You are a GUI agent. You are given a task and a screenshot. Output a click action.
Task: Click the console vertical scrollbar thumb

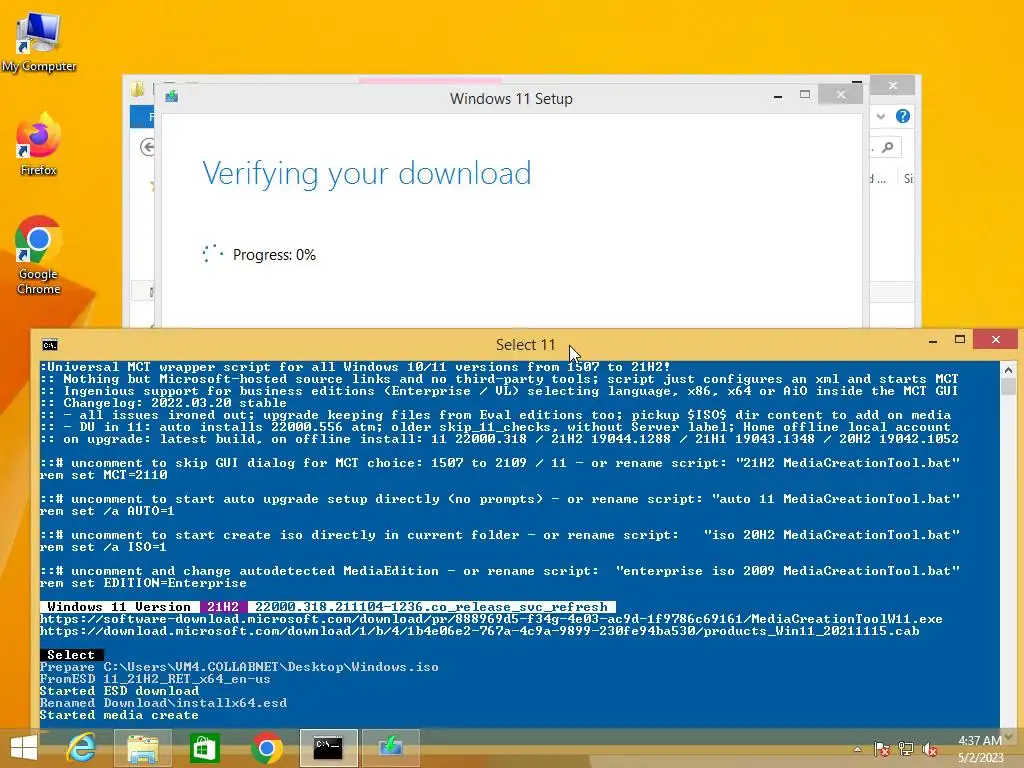tap(1008, 387)
